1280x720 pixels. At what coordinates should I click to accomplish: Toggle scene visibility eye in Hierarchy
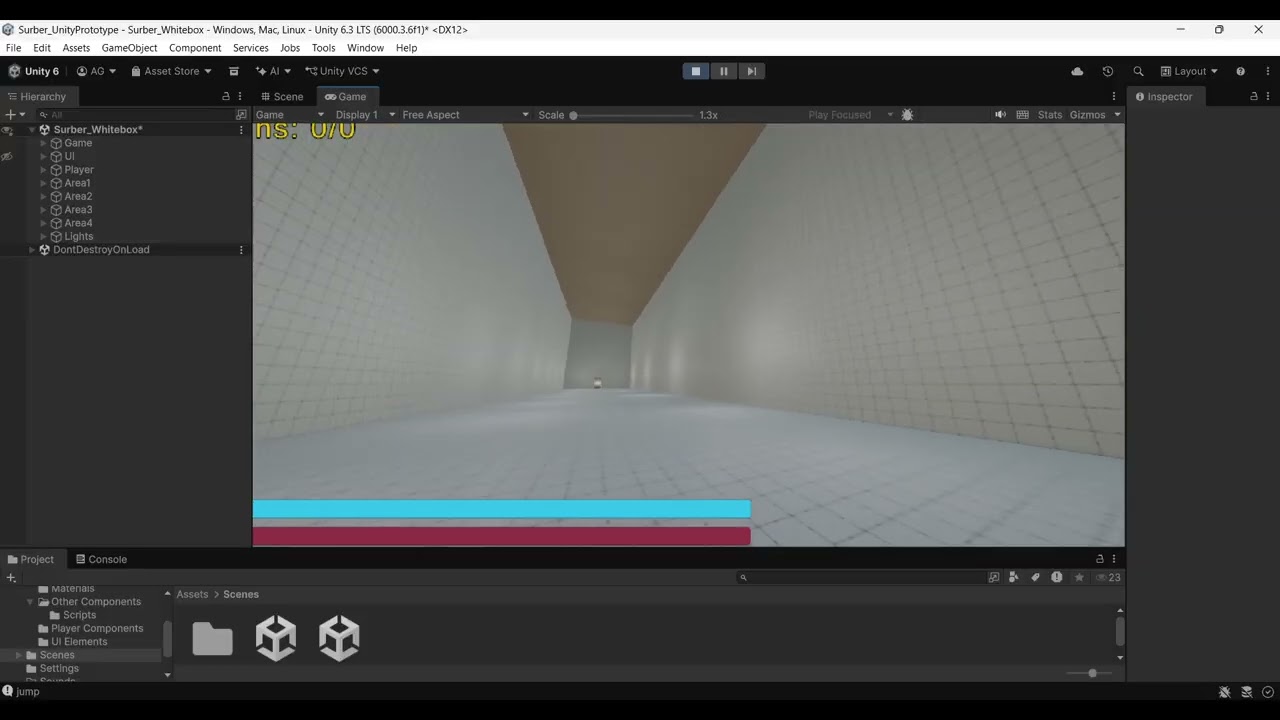point(7,130)
